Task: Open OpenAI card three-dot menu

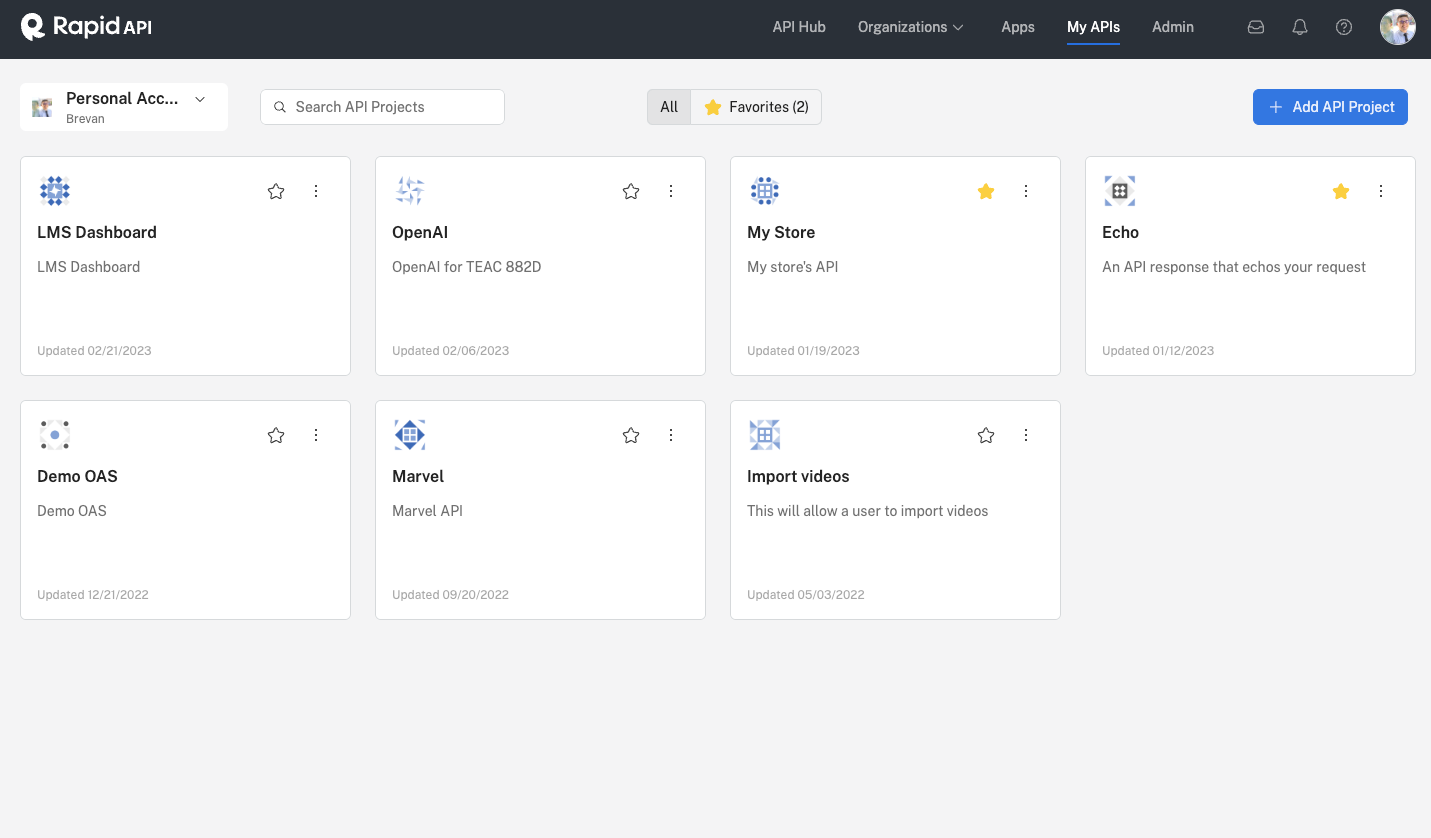Action: click(x=671, y=191)
